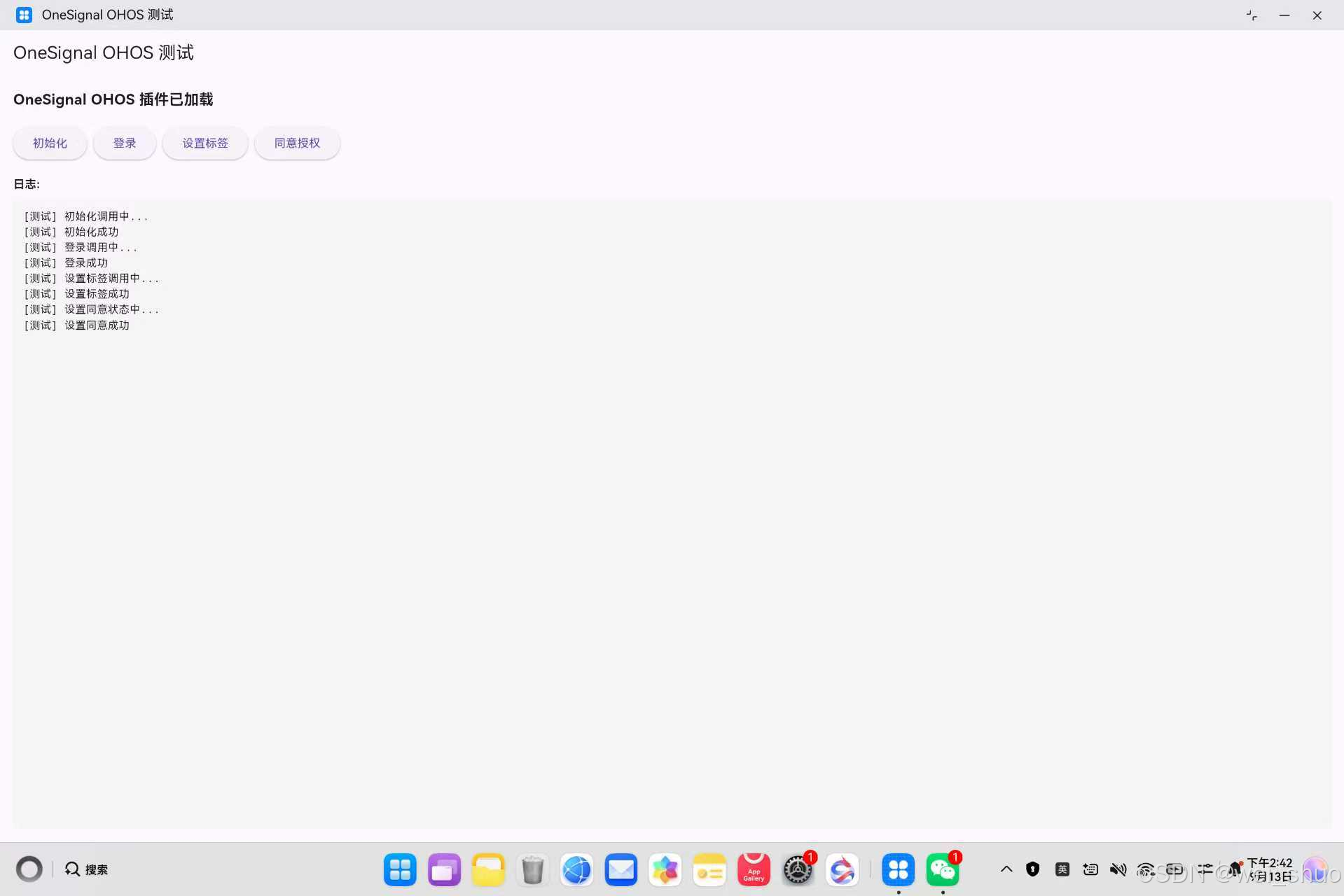Open the colorful gallery photos icon
Screen dimensions: 1344x896
coord(665,869)
